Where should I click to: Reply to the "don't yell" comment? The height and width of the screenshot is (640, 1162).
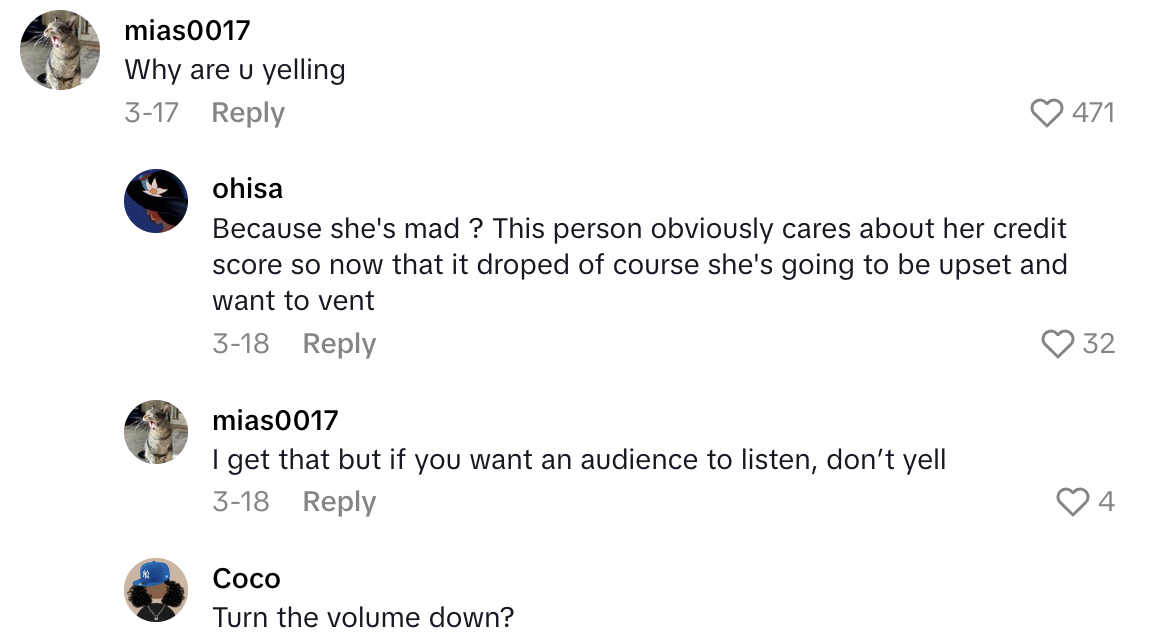pos(339,501)
